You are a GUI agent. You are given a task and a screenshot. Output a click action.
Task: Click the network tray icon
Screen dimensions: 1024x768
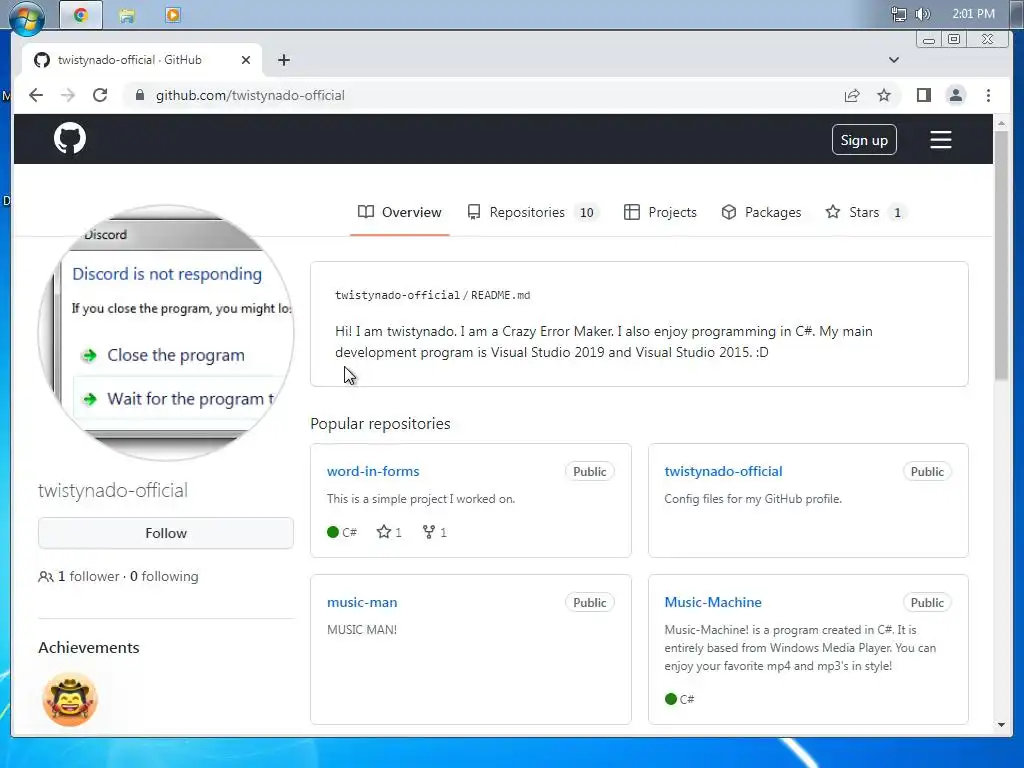899,14
